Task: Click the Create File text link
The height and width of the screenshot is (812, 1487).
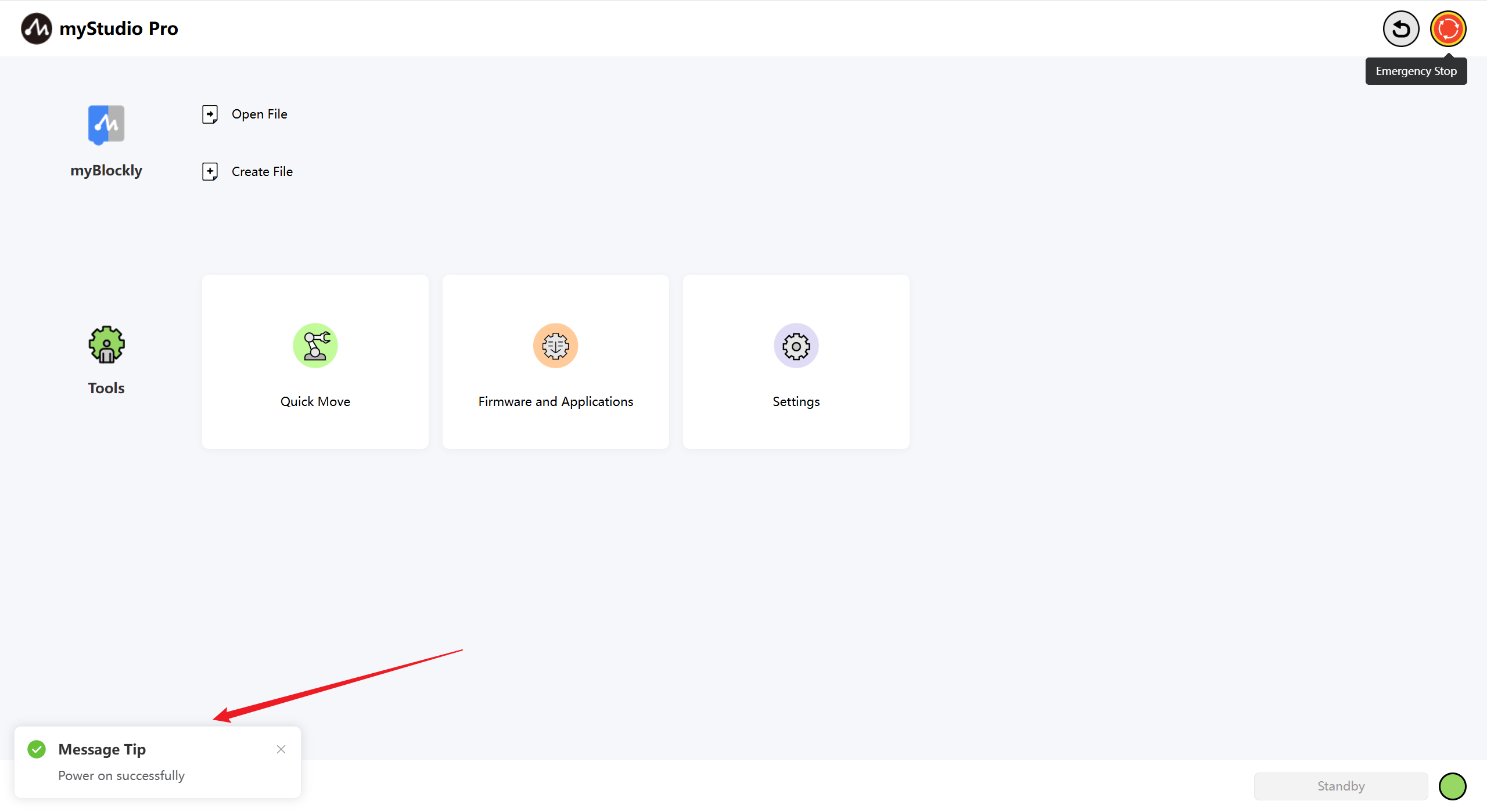Action: coord(262,171)
